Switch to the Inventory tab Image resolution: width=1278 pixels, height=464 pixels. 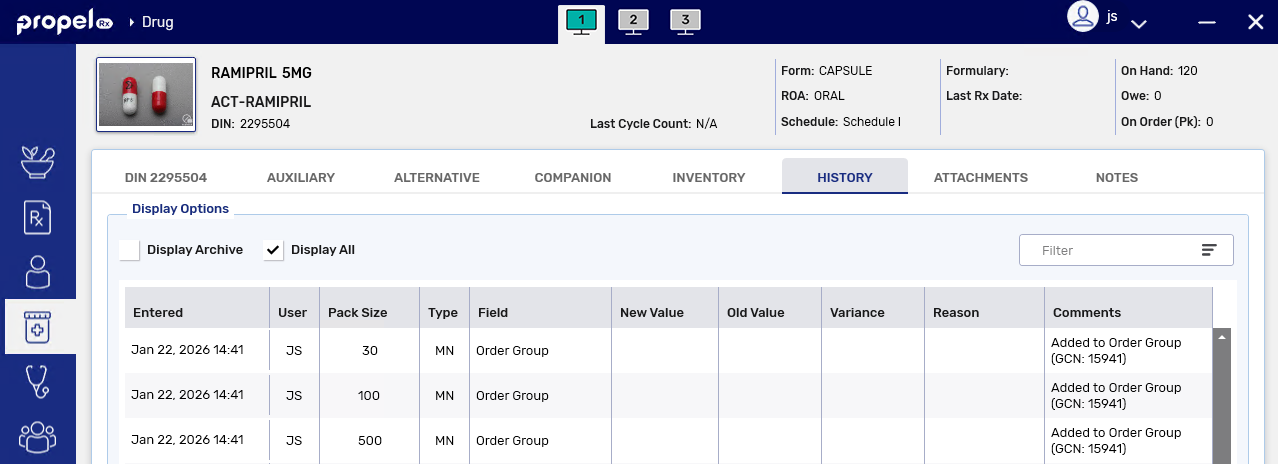pos(708,178)
